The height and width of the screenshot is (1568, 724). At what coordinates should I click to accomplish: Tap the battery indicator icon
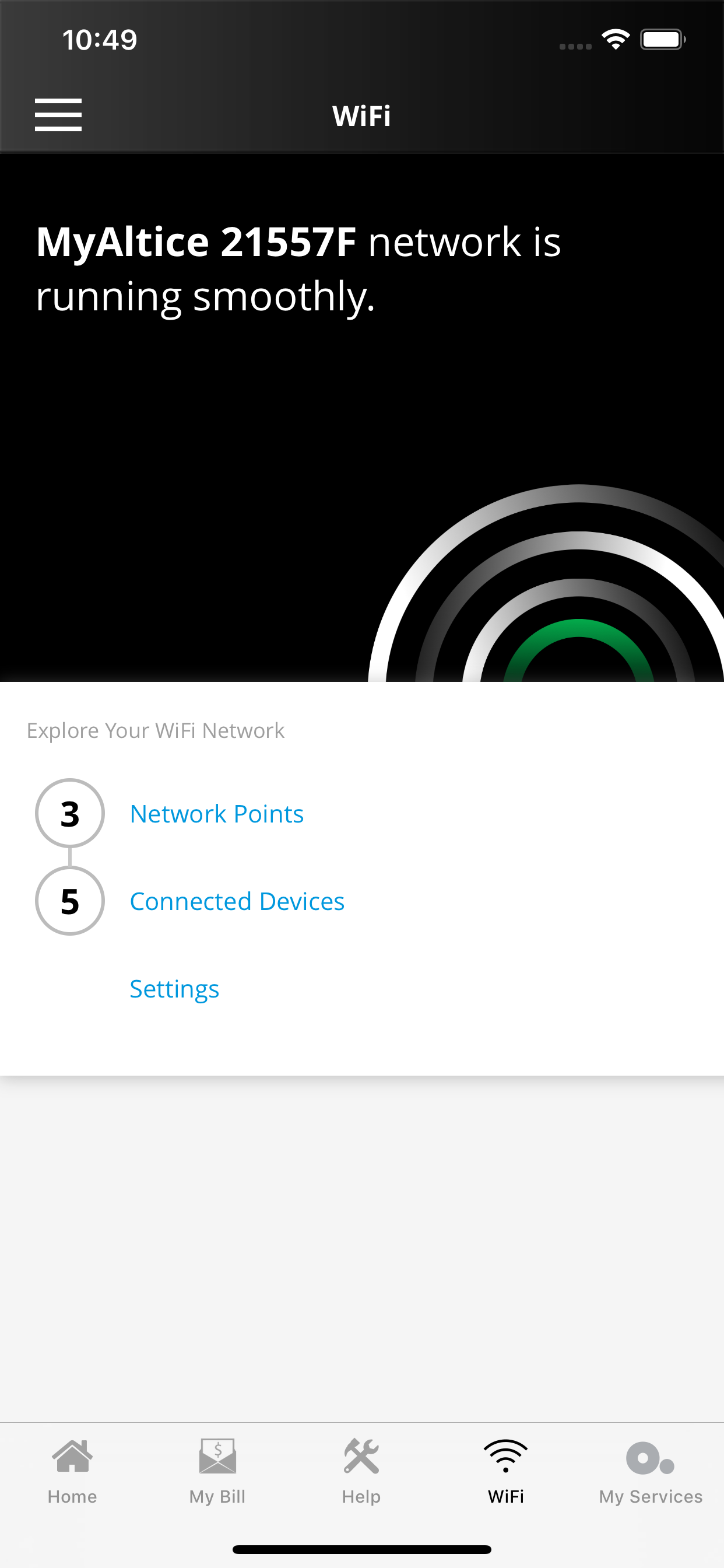(x=662, y=40)
